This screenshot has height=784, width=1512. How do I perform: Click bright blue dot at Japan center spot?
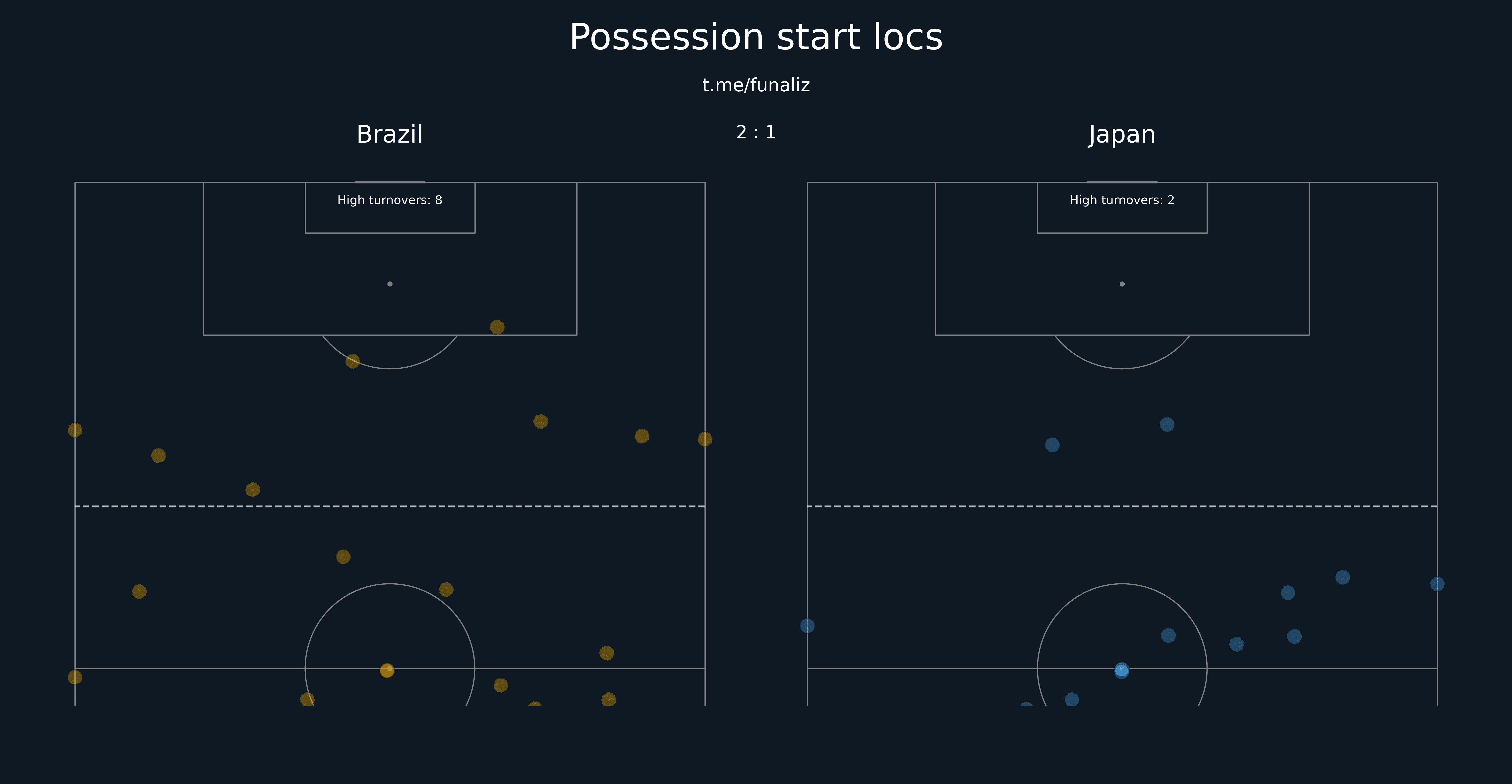[1122, 670]
